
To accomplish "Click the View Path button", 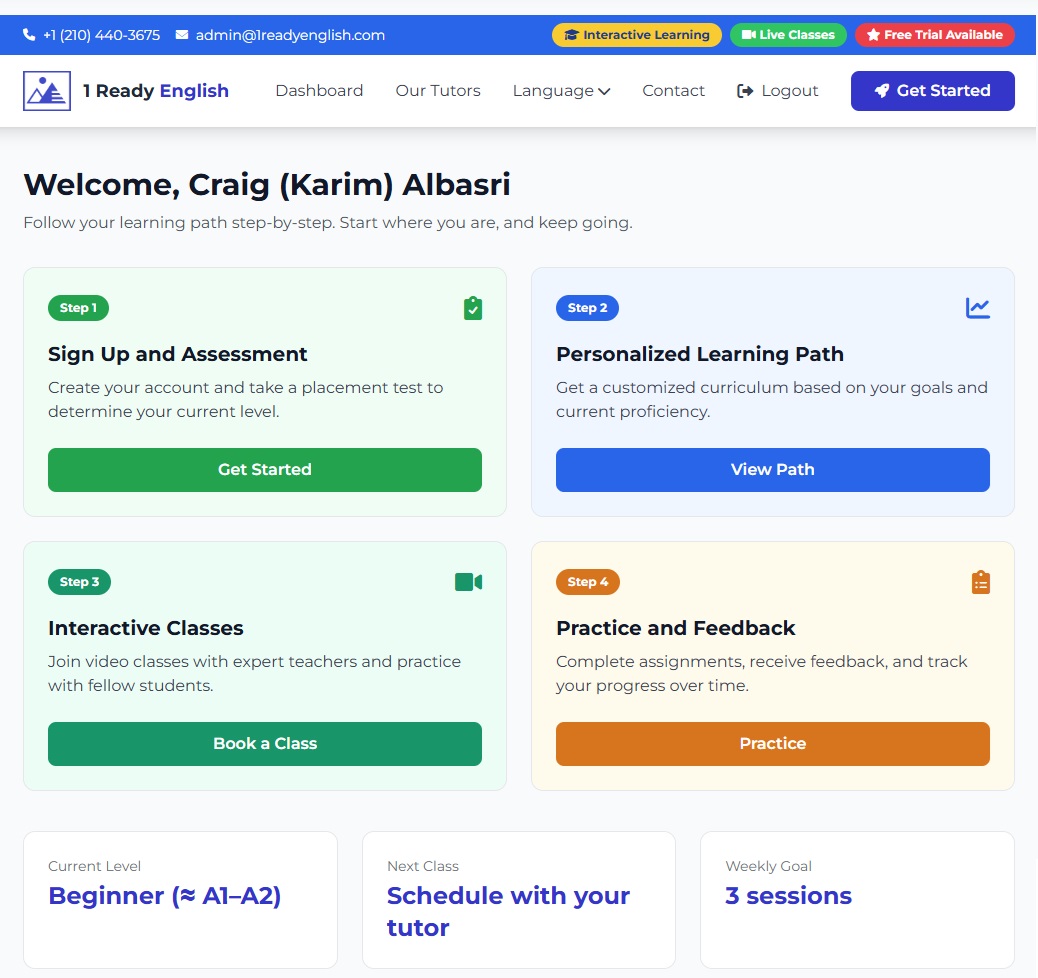I will coord(773,469).
